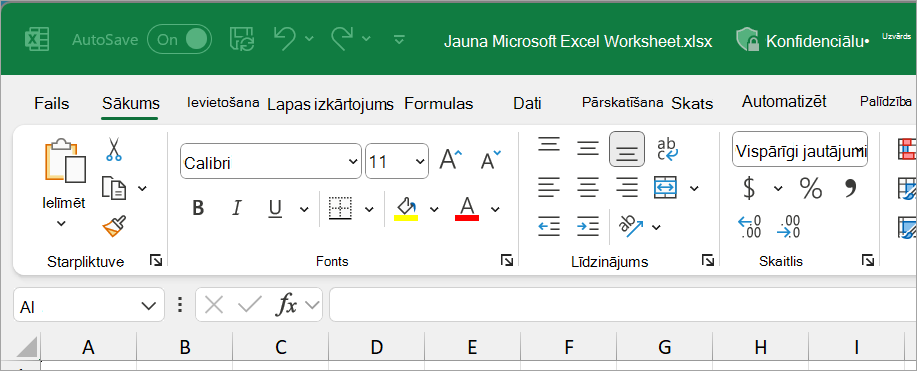The height and width of the screenshot is (371, 917).
Task: Select the Sākums tab
Action: pyautogui.click(x=130, y=104)
